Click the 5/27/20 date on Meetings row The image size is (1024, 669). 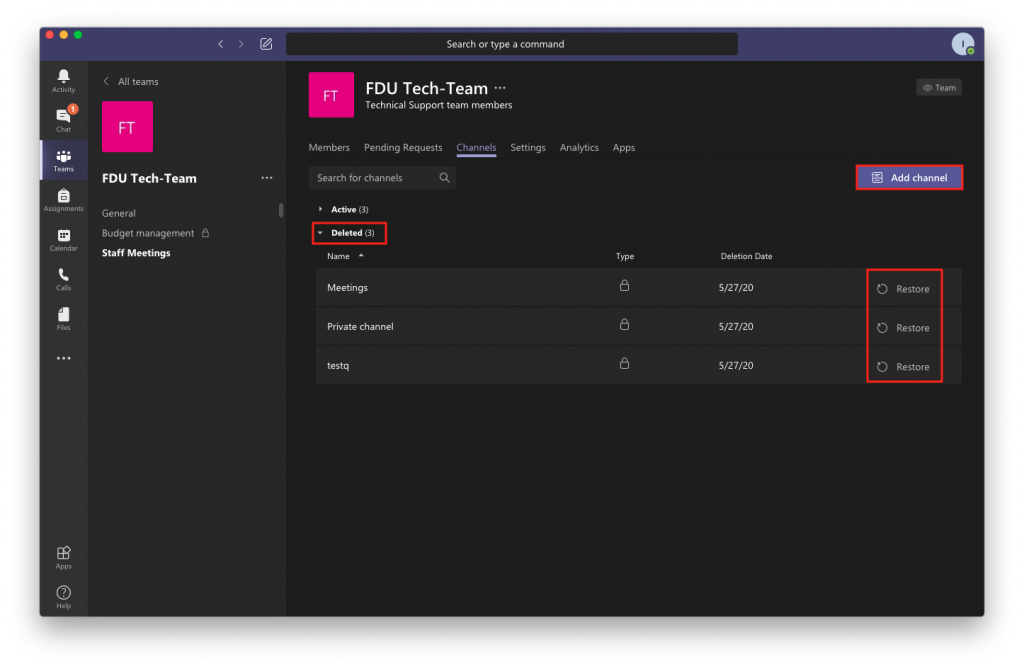(x=736, y=287)
